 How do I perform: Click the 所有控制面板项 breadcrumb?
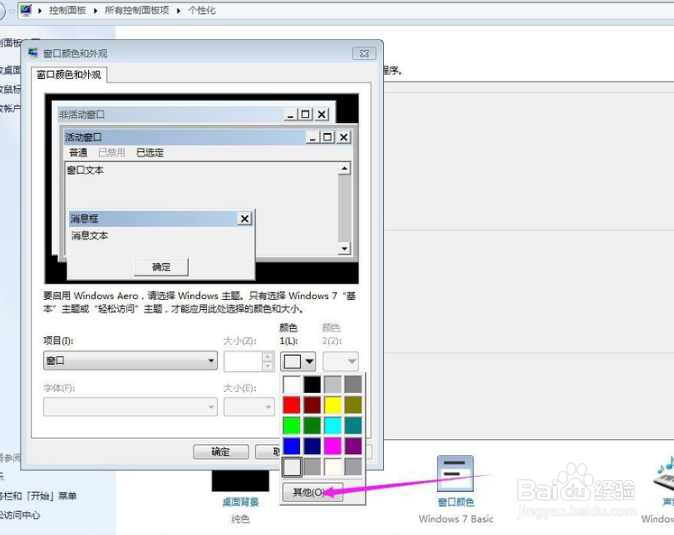(137, 10)
